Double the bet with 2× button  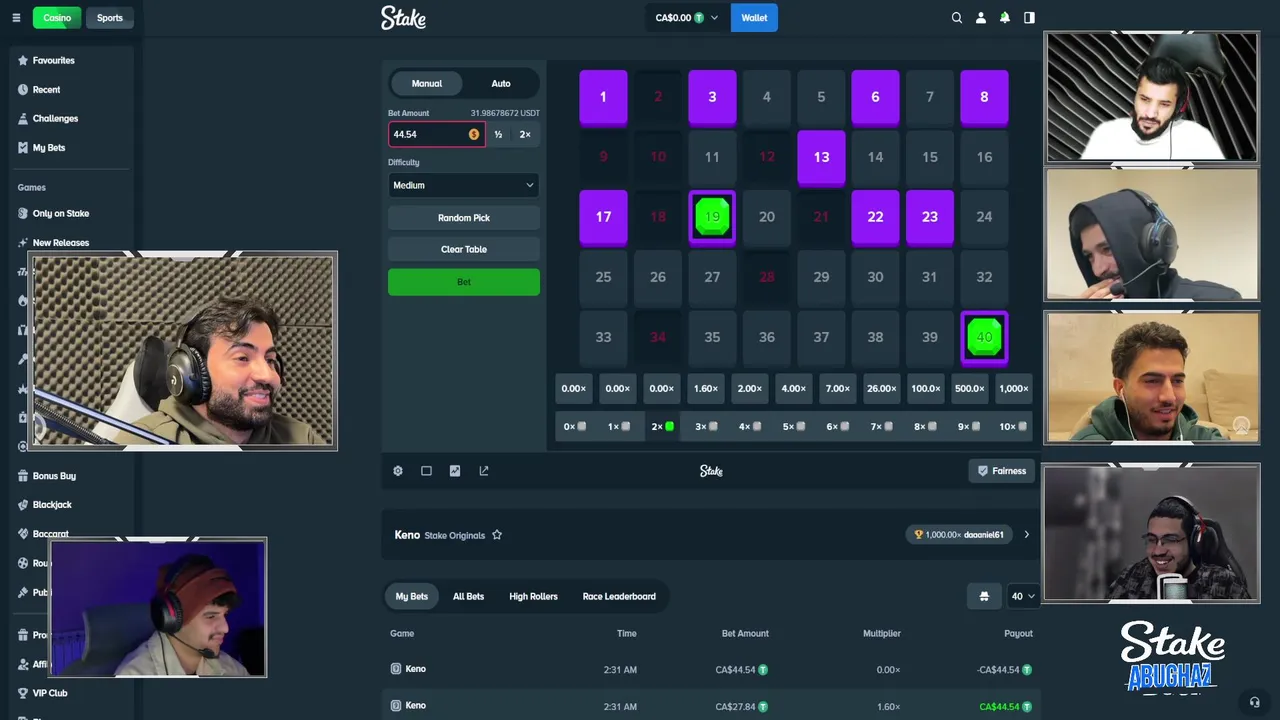[525, 134]
